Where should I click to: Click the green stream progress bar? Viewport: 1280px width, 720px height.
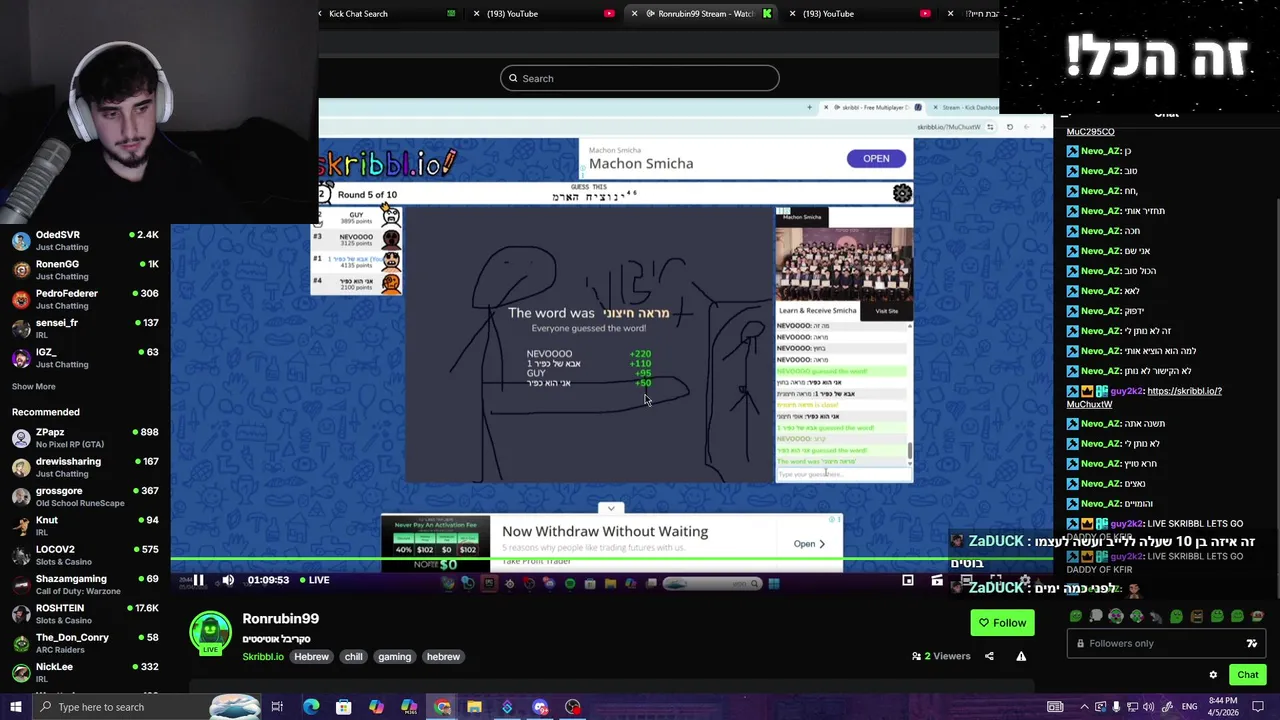(610, 559)
